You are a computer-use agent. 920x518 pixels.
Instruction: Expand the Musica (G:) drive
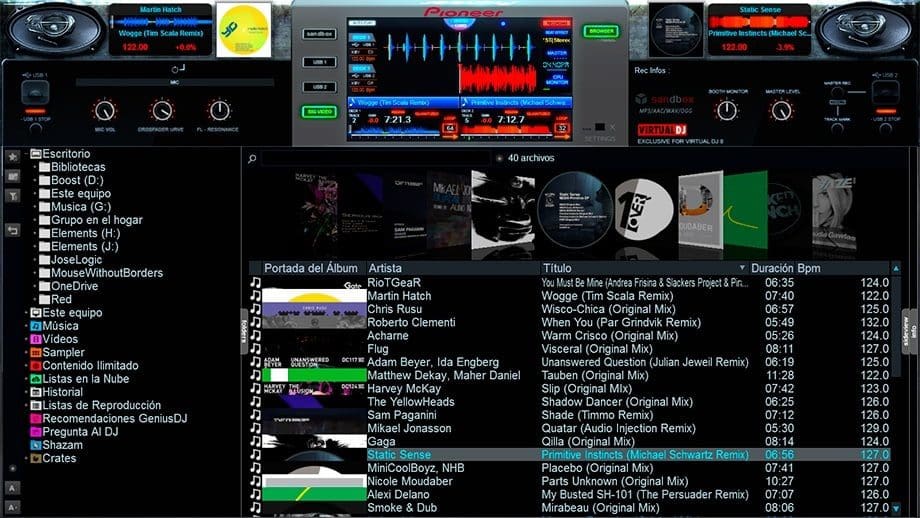click(x=35, y=207)
